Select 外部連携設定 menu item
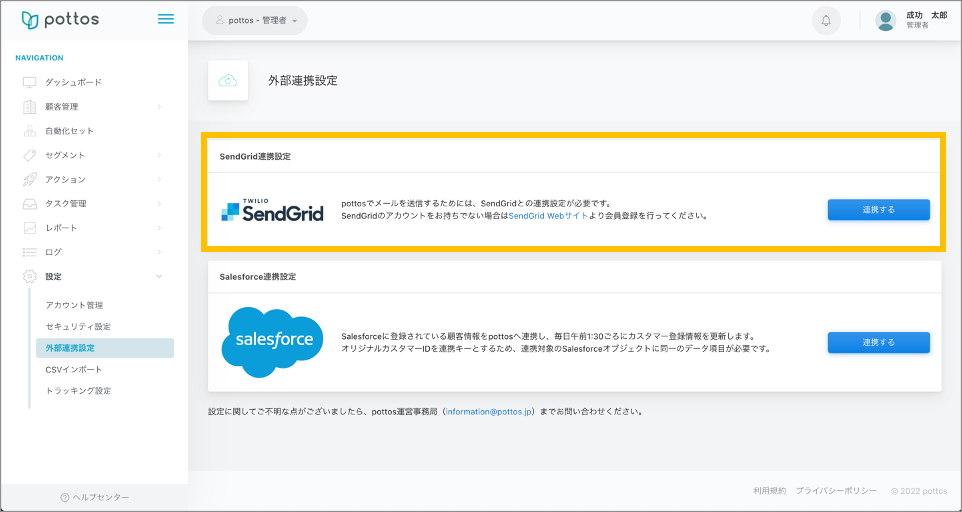Image resolution: width=962 pixels, height=512 pixels. click(x=105, y=348)
